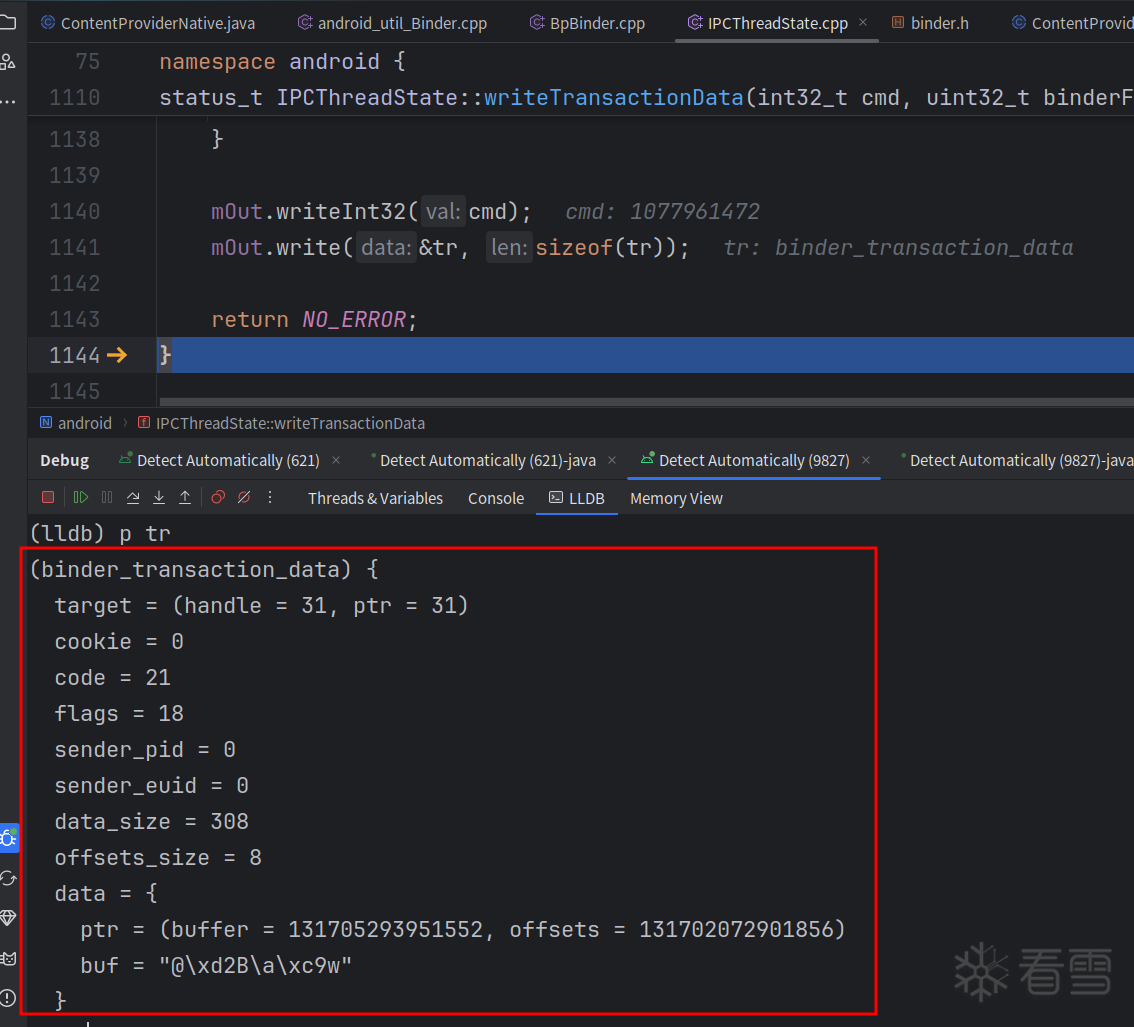Click the Debug panel title

(64, 460)
